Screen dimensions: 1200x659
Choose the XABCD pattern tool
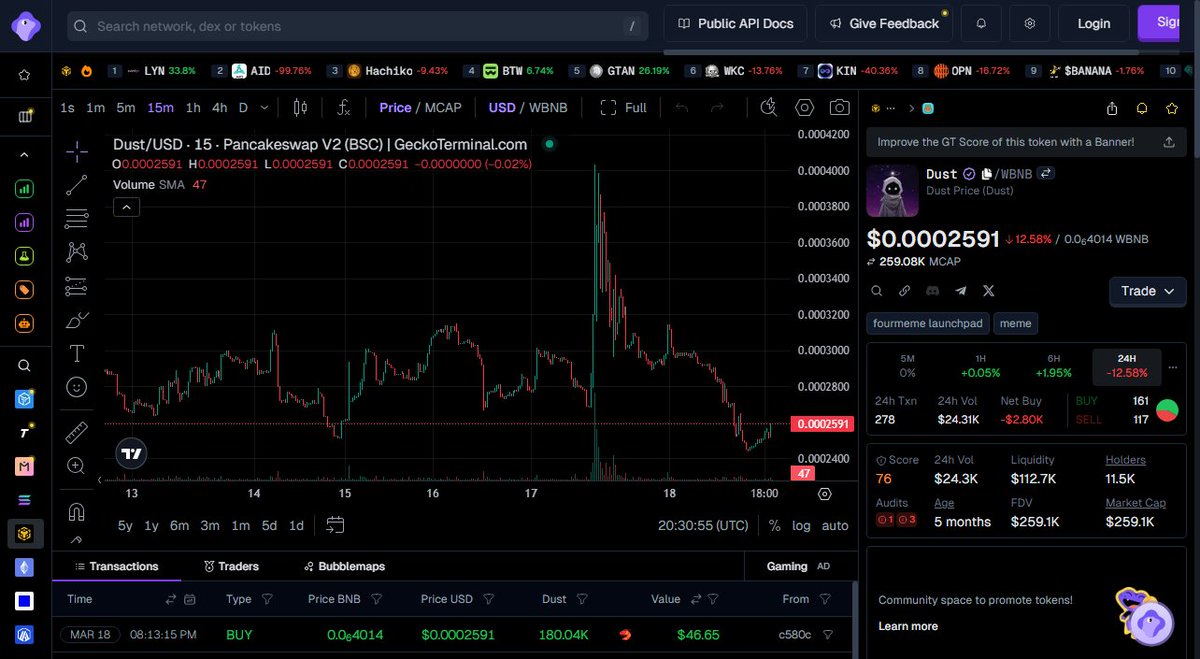tap(77, 252)
